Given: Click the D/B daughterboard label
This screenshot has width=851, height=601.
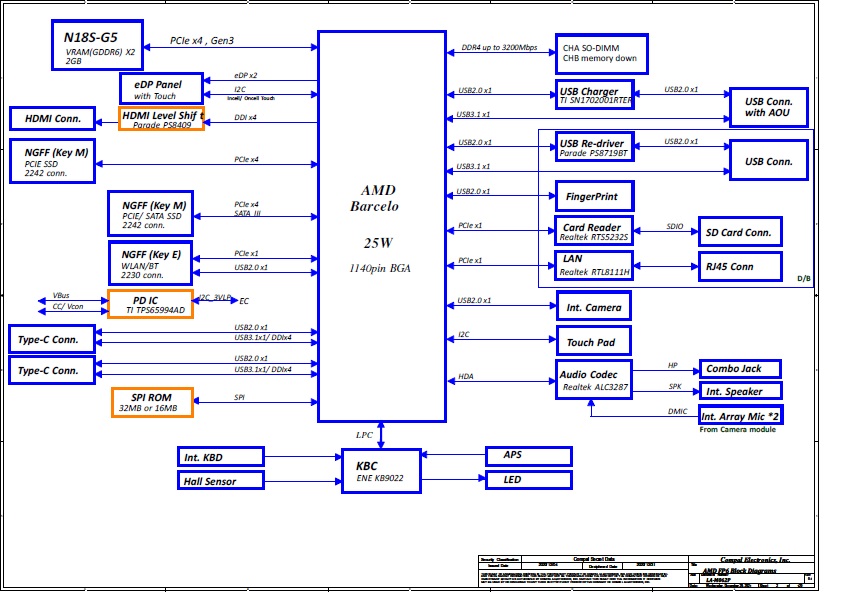Looking at the screenshot, I should pyautogui.click(x=804, y=279).
